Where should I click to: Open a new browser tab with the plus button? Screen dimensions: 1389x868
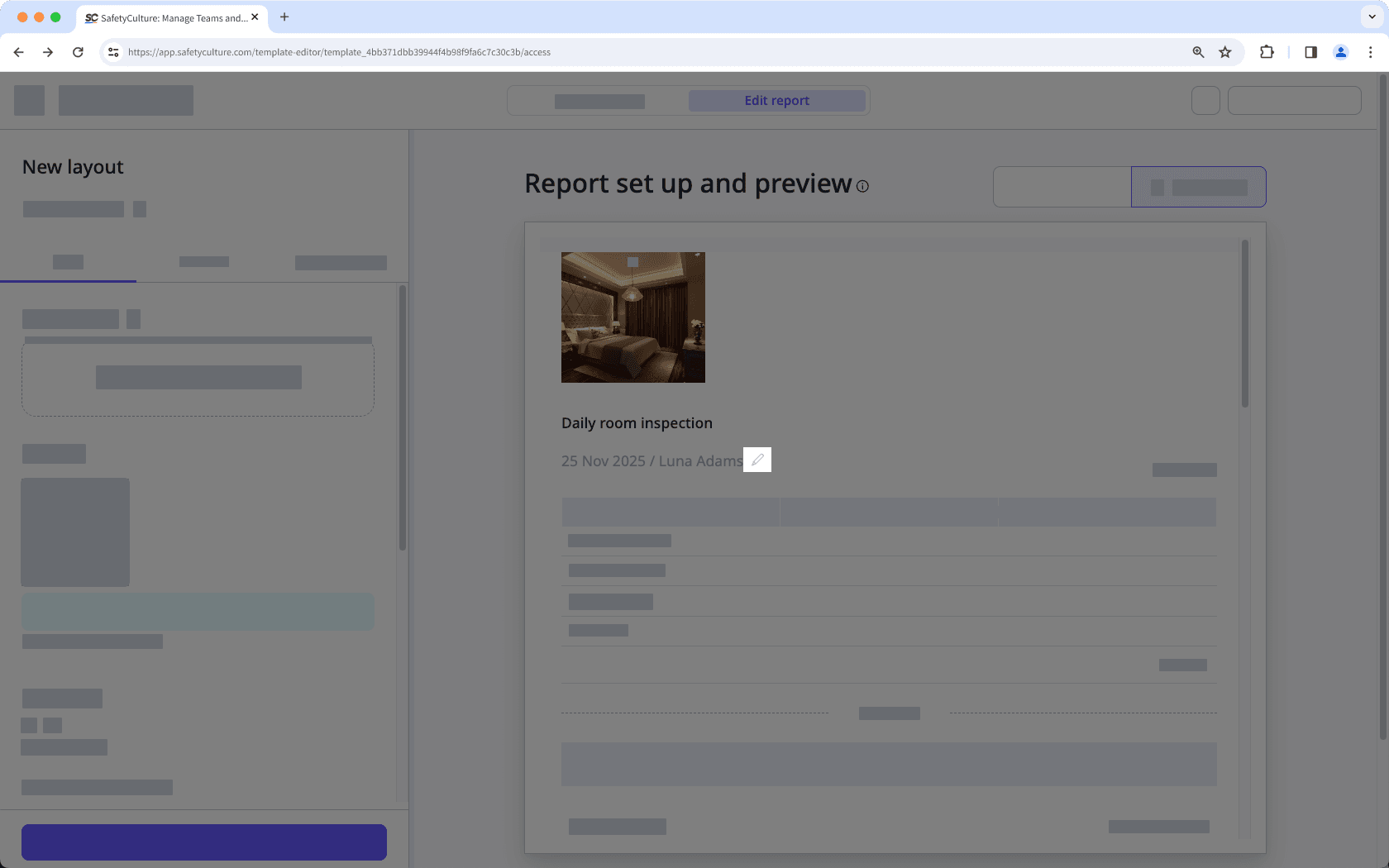(284, 17)
